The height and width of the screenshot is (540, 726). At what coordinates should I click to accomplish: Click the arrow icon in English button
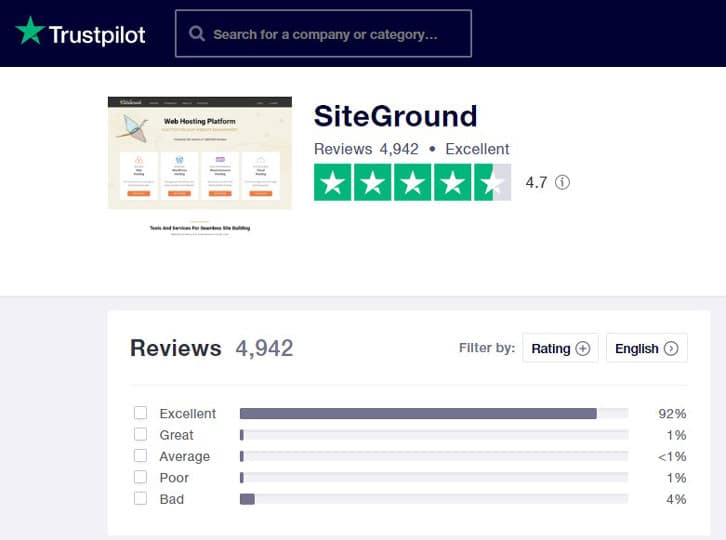(x=671, y=348)
